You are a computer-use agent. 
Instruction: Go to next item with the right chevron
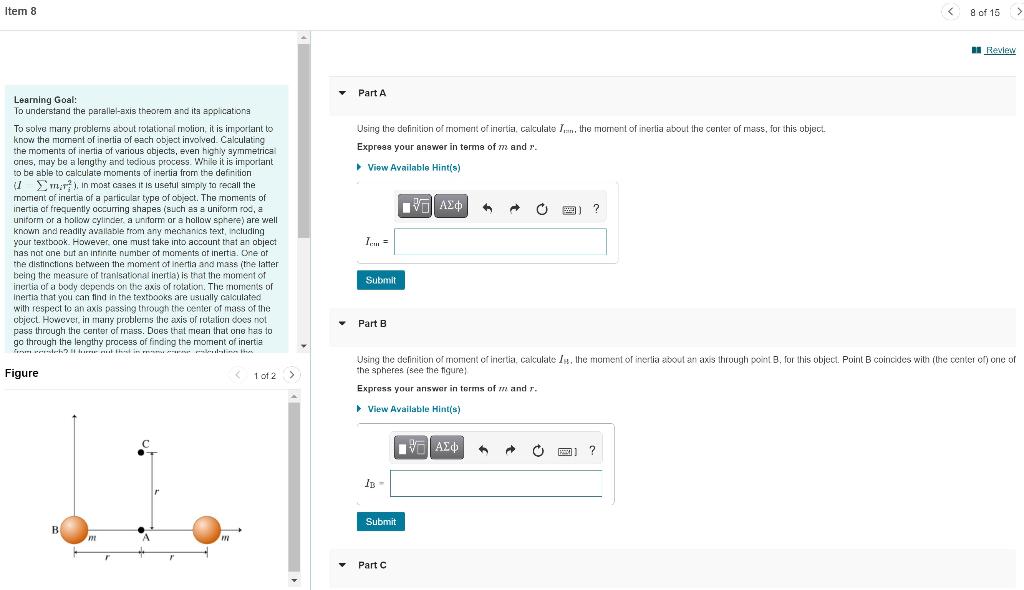pos(1017,12)
